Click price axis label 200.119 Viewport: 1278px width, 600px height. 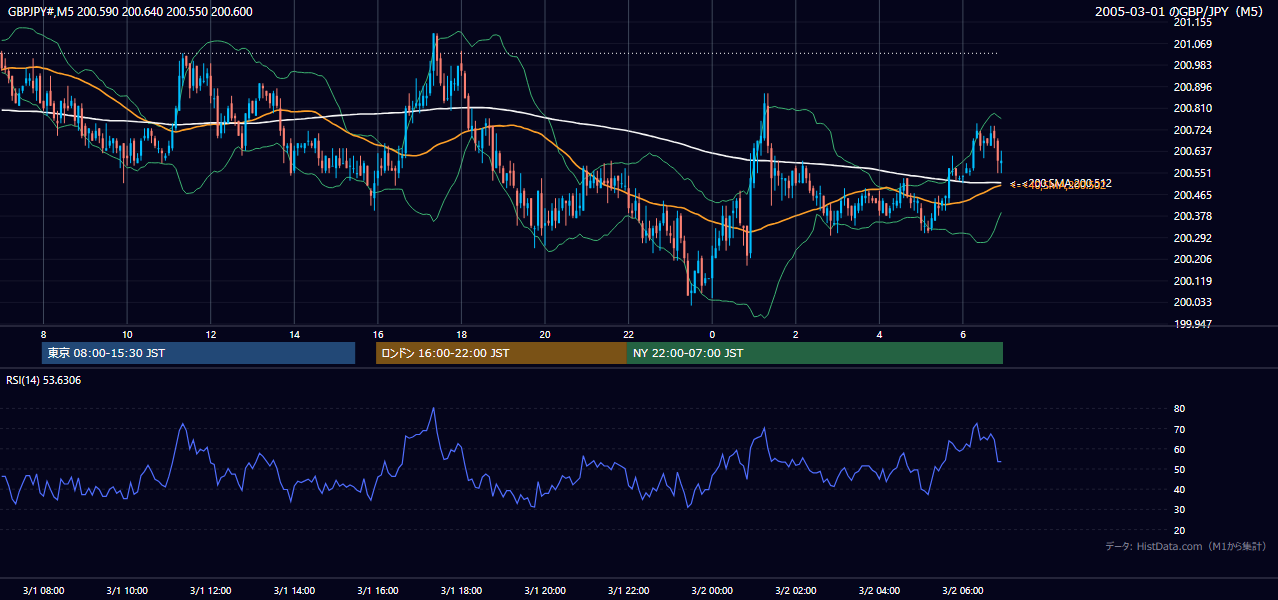[1193, 281]
